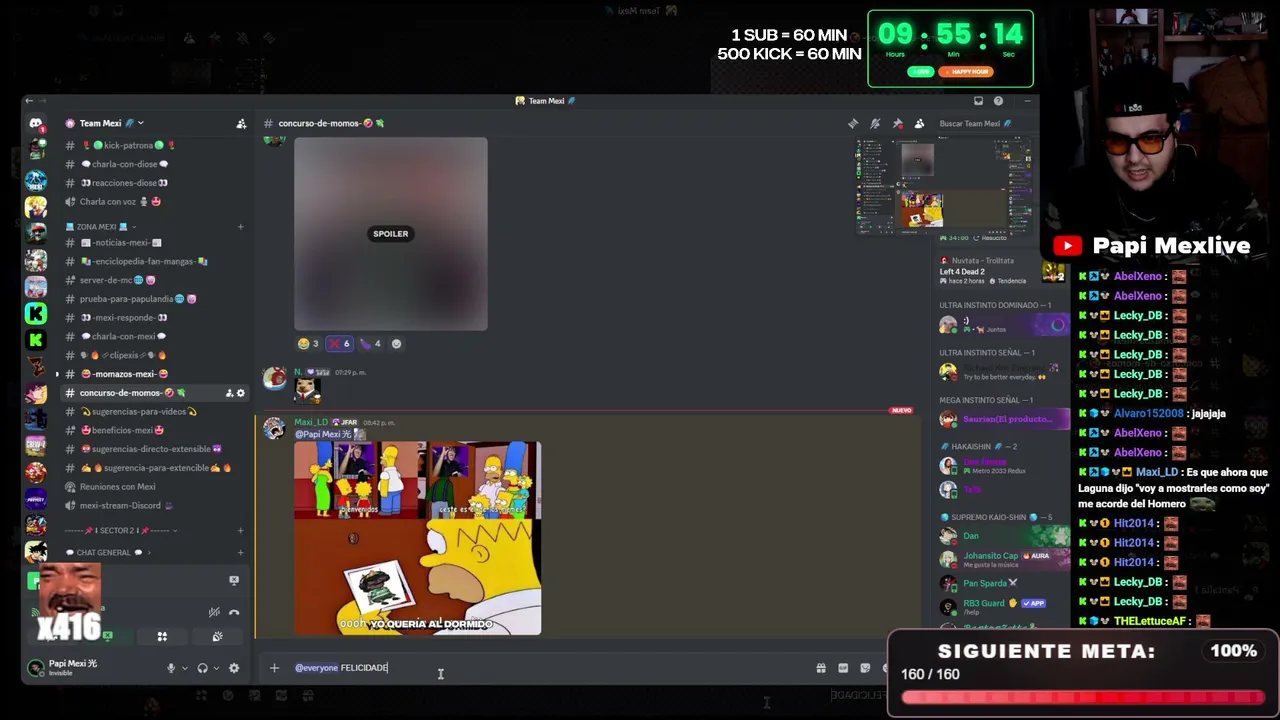
Task: Expand the CHAT GENERAL category
Action: [x=108, y=552]
